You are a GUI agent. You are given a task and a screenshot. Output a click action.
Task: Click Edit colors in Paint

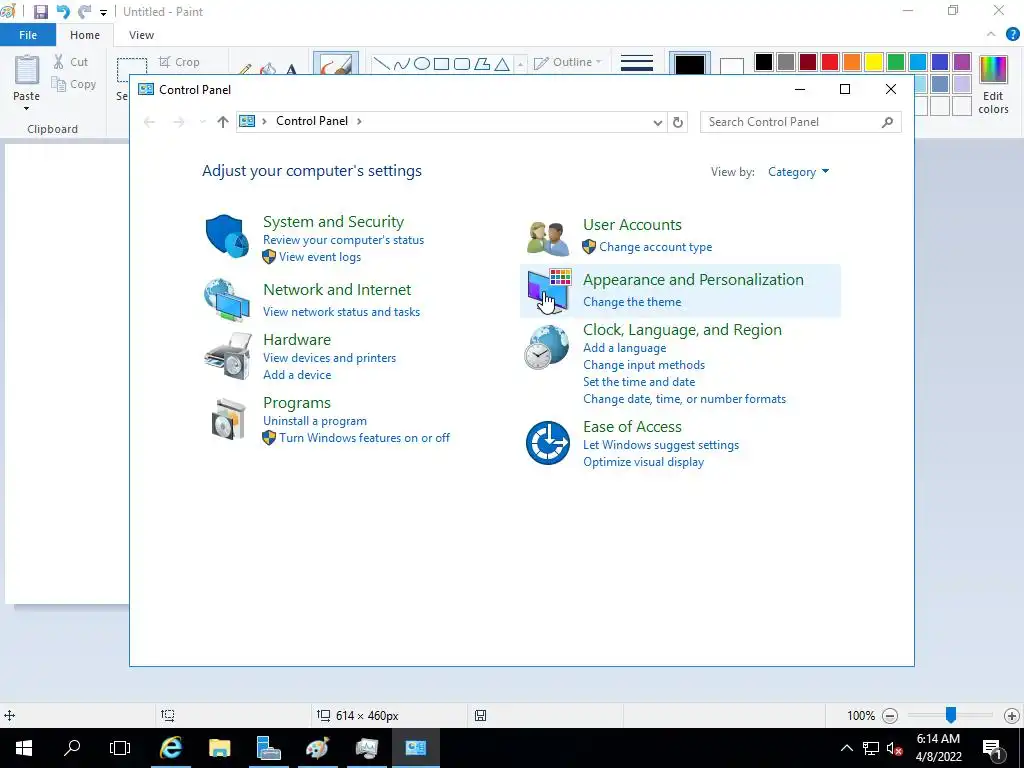point(993,86)
